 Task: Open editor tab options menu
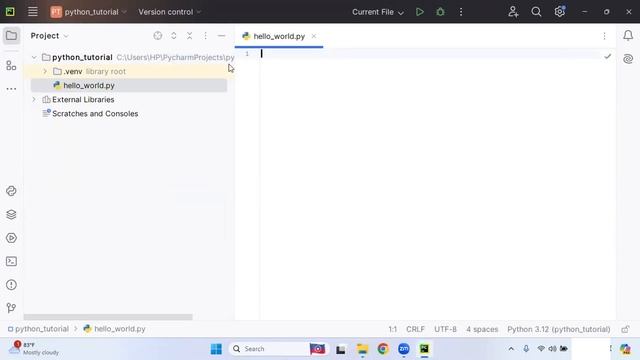pyautogui.click(x=604, y=36)
